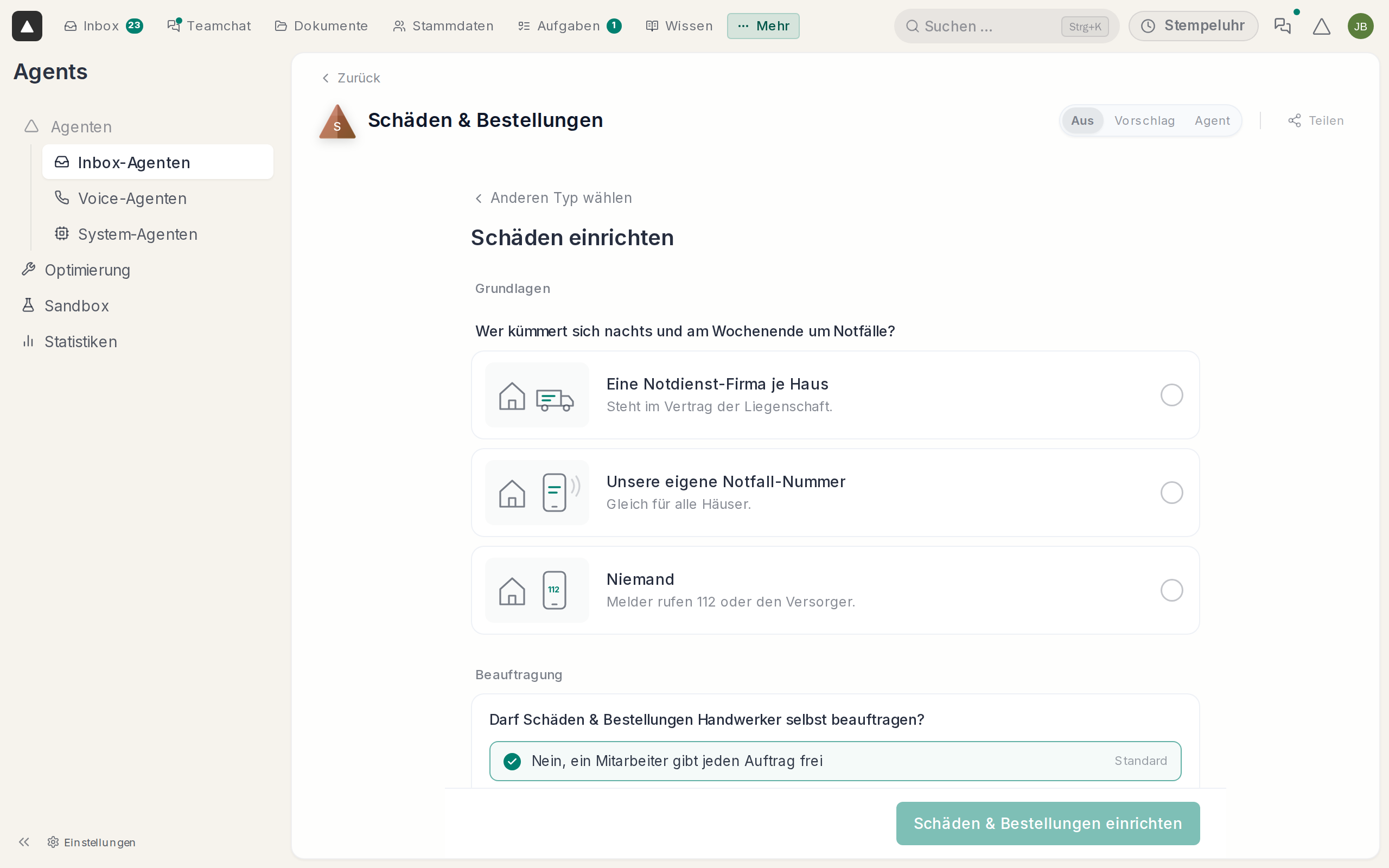Click the black triangle app logo
Image resolution: width=1389 pixels, height=868 pixels.
click(27, 26)
